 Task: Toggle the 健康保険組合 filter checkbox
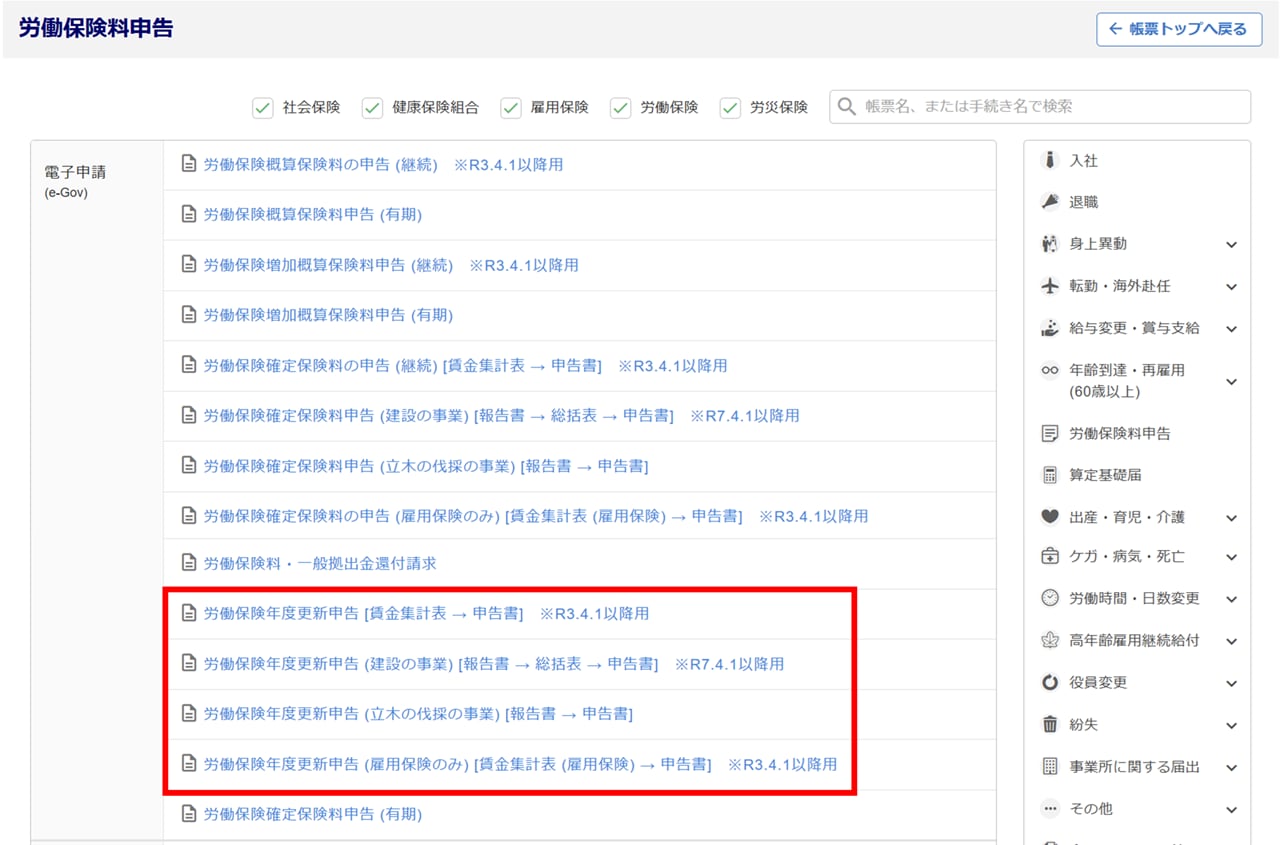pyautogui.click(x=373, y=108)
